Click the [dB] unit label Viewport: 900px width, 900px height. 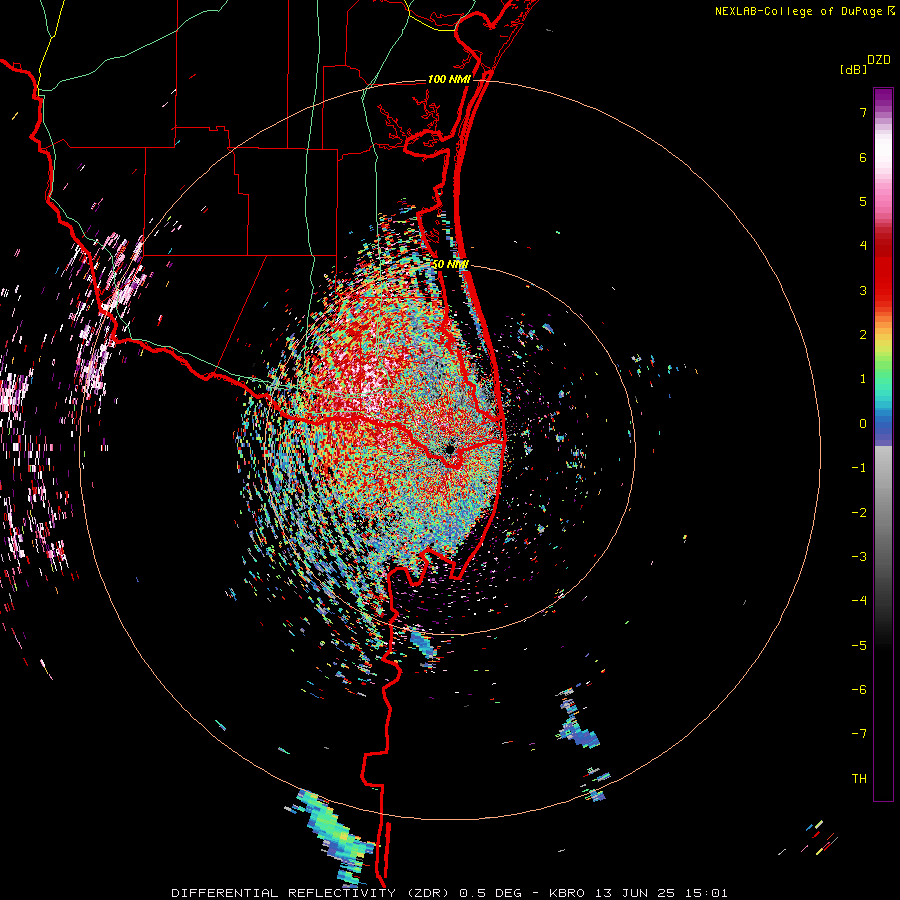853,69
